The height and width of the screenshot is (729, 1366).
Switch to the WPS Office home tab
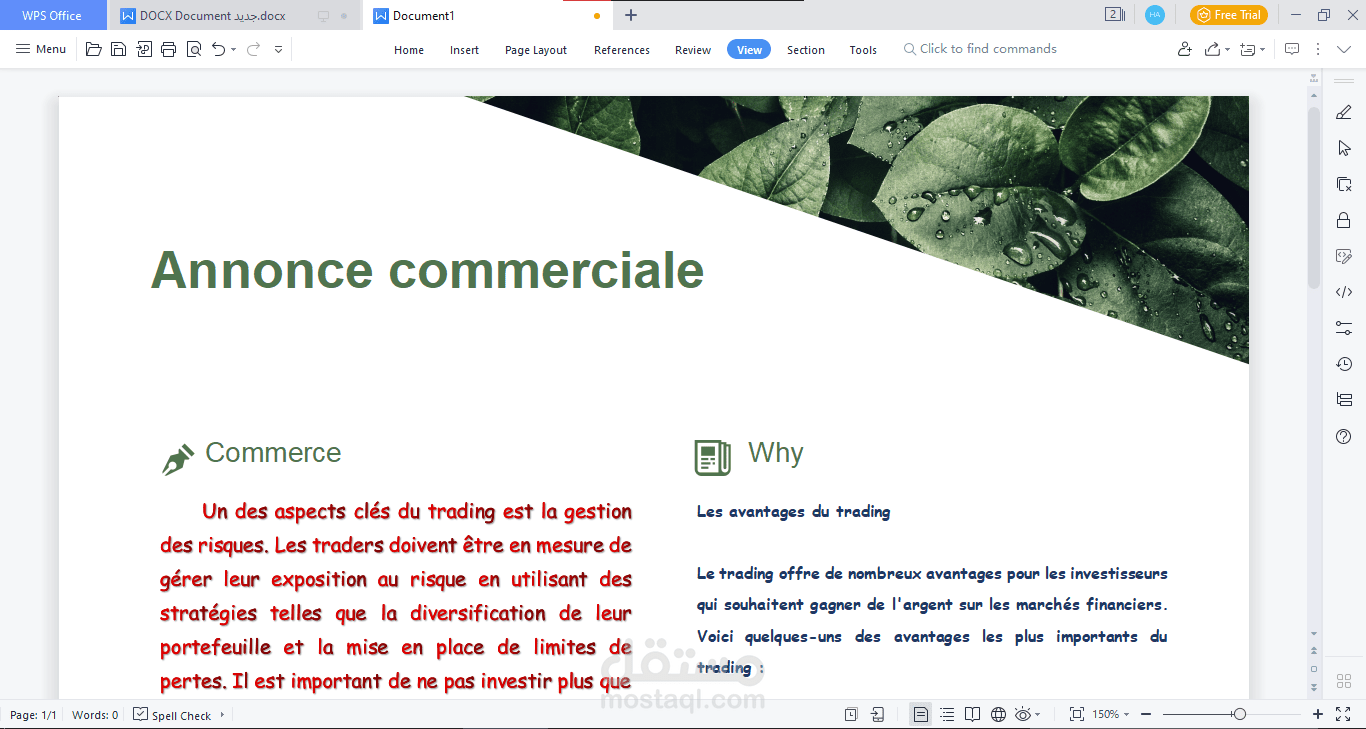pyautogui.click(x=52, y=15)
